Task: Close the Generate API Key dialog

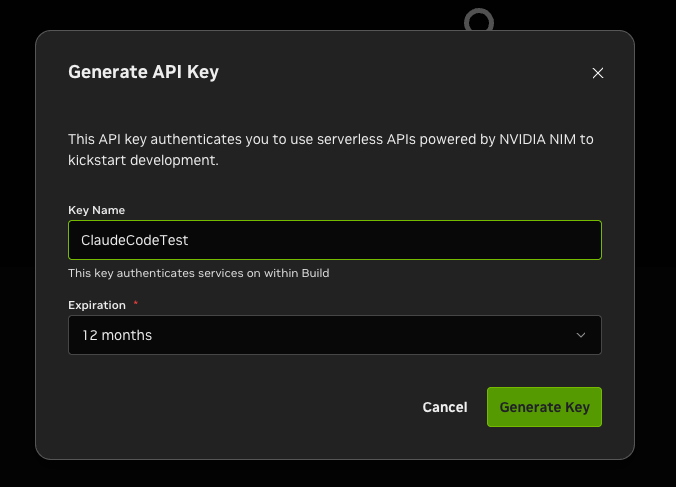Action: [x=598, y=73]
